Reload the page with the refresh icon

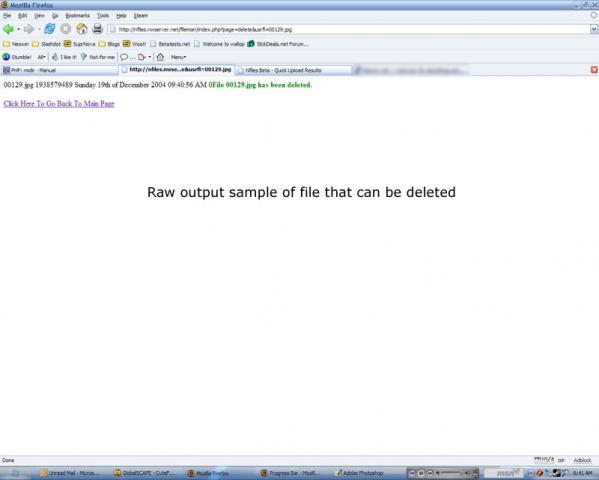[49, 29]
